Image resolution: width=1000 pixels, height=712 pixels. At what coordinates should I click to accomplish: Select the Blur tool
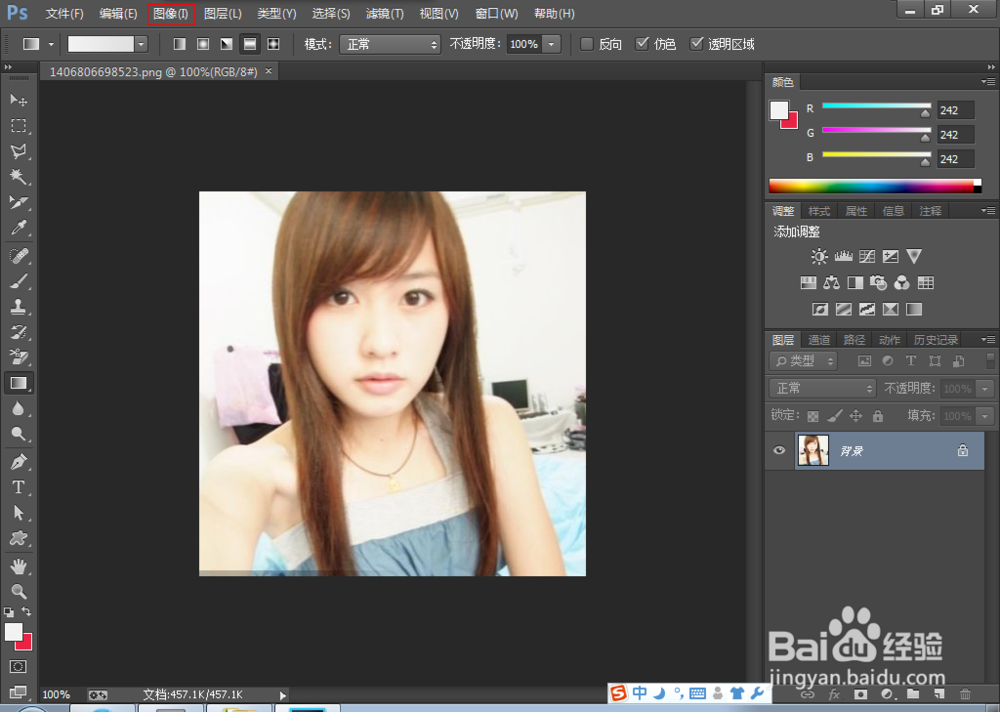tap(18, 408)
